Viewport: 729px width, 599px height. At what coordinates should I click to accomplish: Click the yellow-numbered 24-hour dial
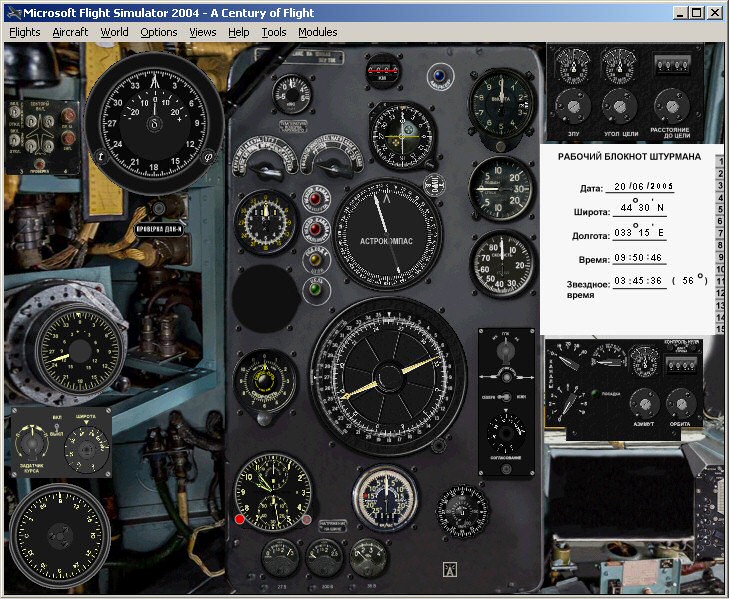(x=265, y=222)
